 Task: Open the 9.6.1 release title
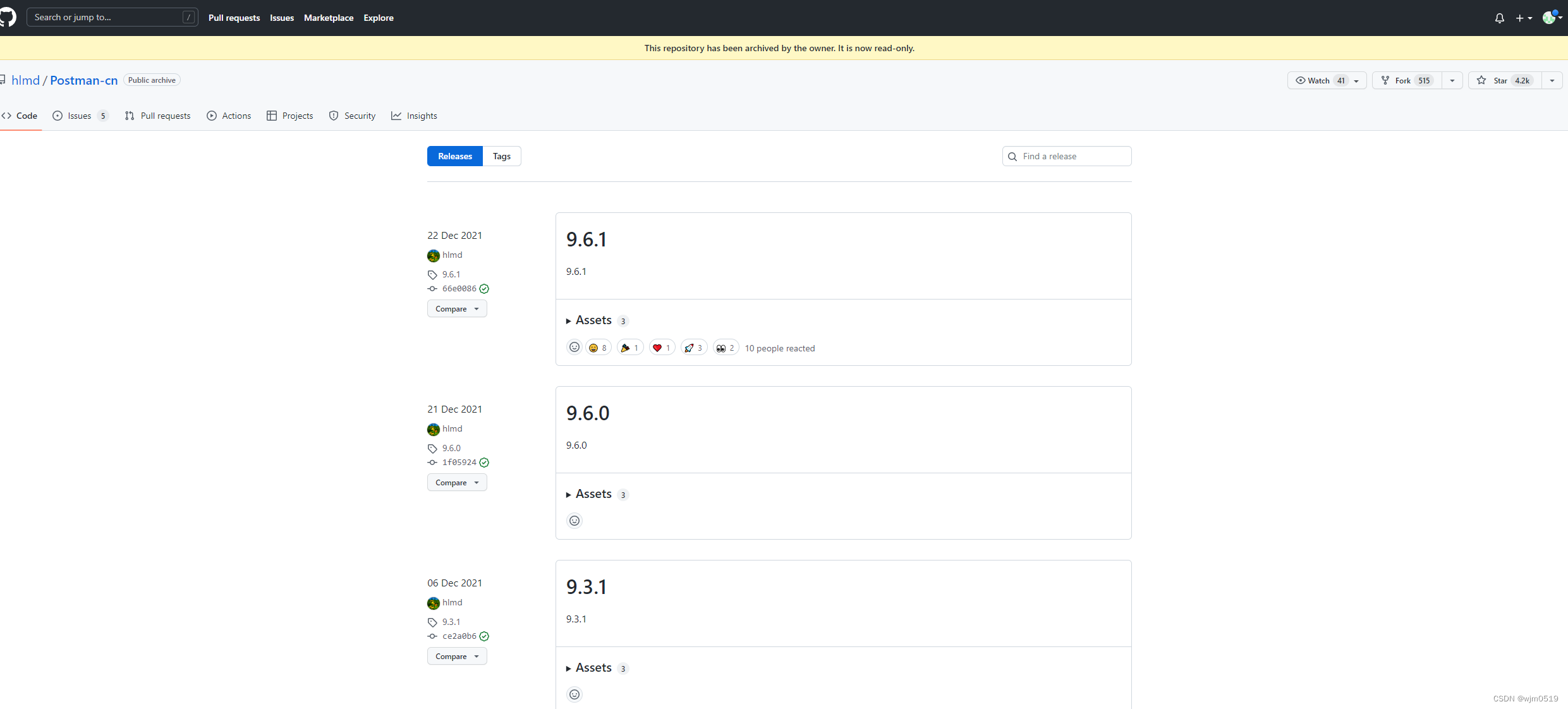(x=586, y=239)
